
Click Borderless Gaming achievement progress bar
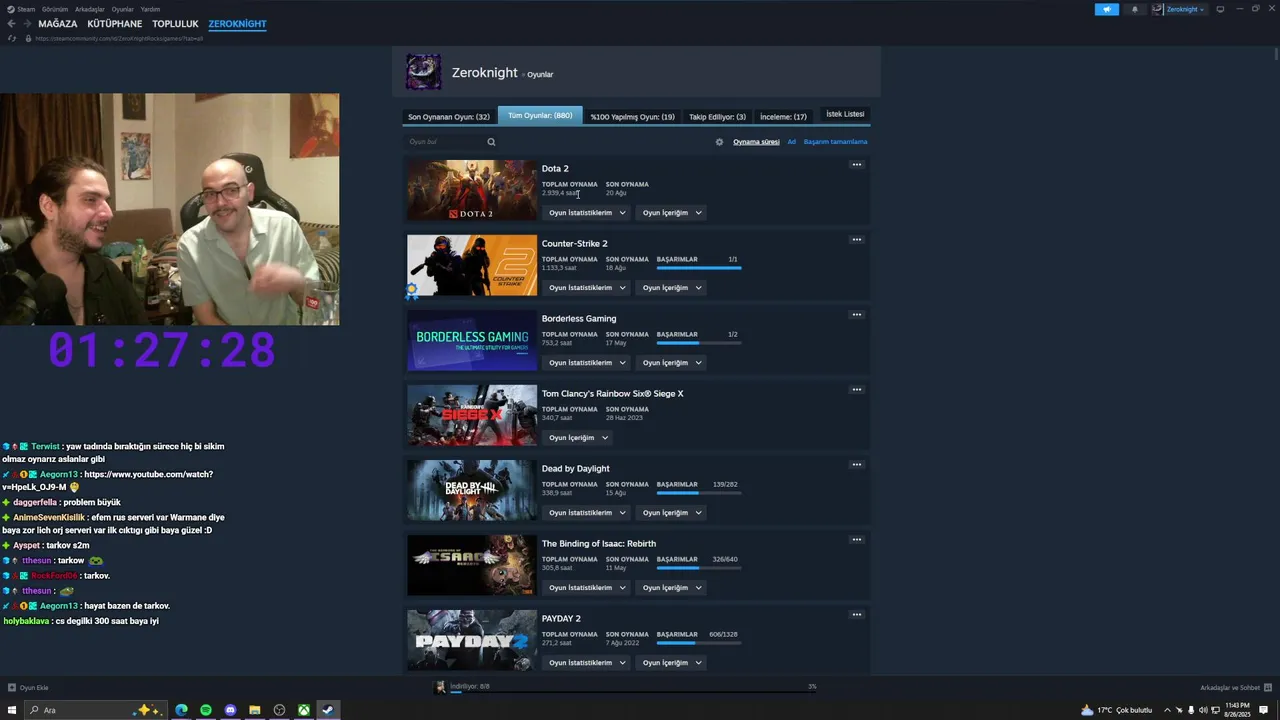pos(699,343)
